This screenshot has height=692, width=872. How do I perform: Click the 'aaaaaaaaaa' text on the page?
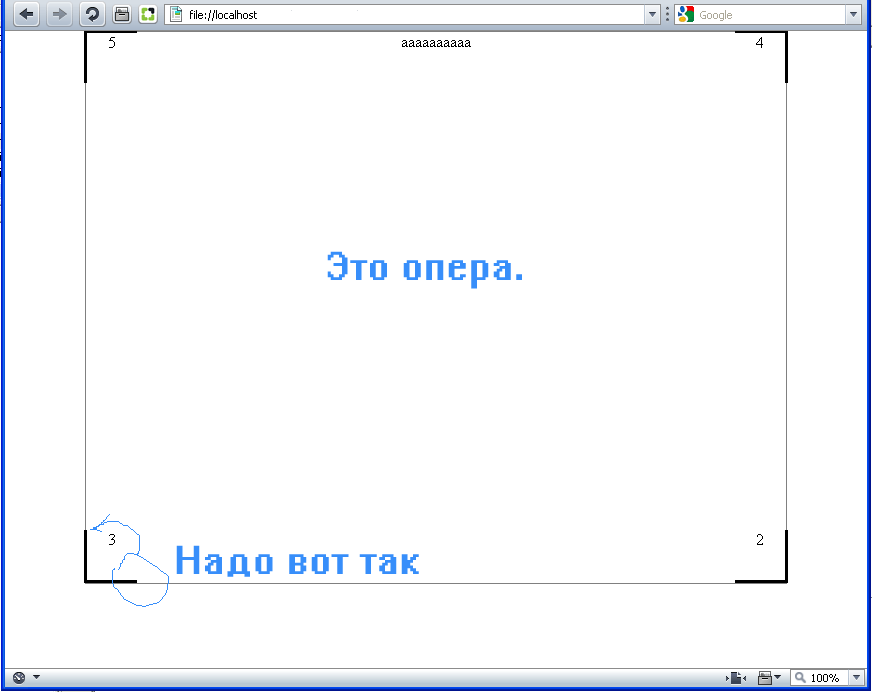[x=436, y=43]
